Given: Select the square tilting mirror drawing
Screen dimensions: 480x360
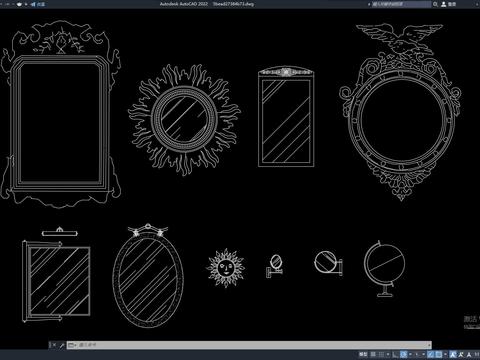Looking at the screenshot, I should click(x=56, y=282).
